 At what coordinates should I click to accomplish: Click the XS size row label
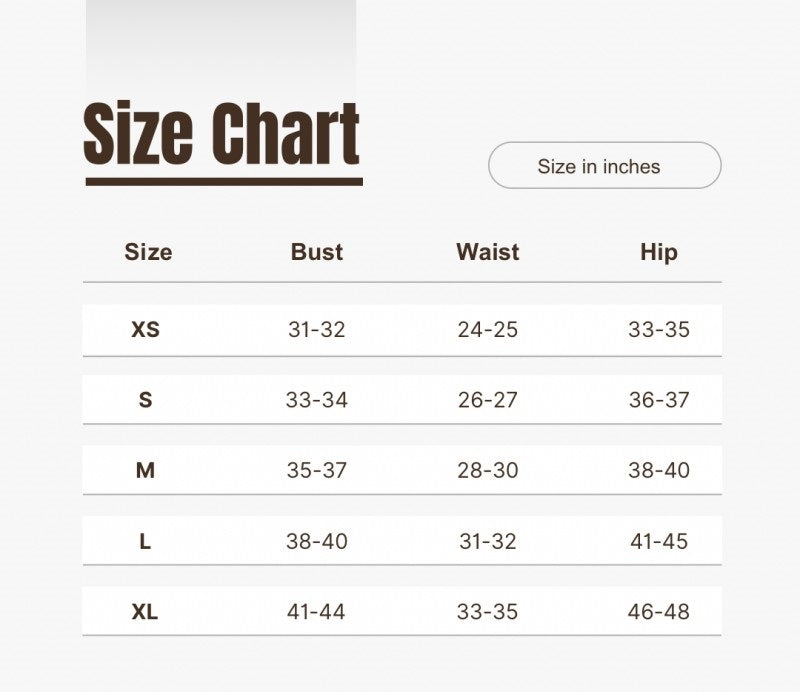[x=145, y=330]
